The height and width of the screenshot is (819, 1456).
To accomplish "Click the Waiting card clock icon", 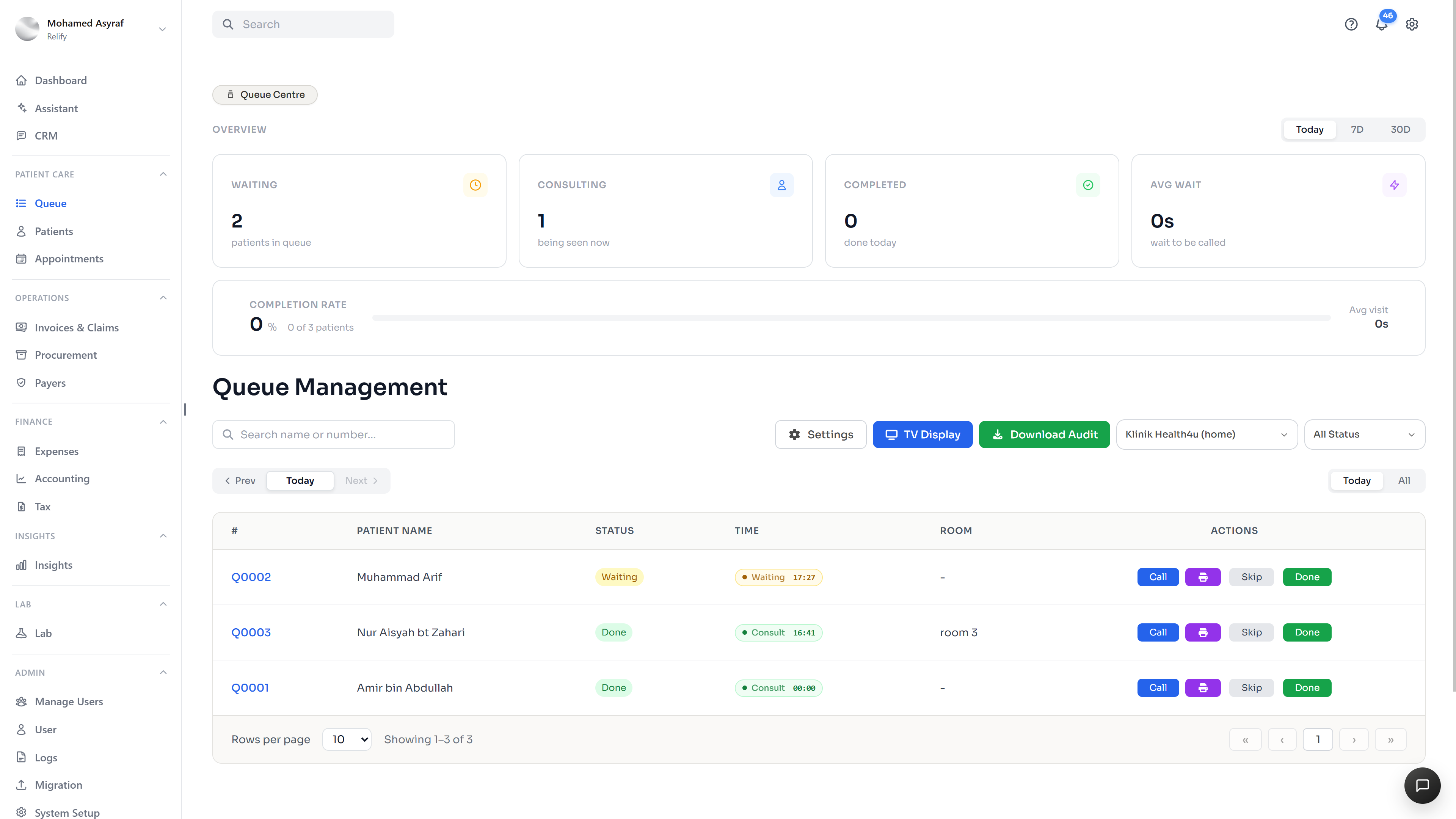I will (x=475, y=185).
